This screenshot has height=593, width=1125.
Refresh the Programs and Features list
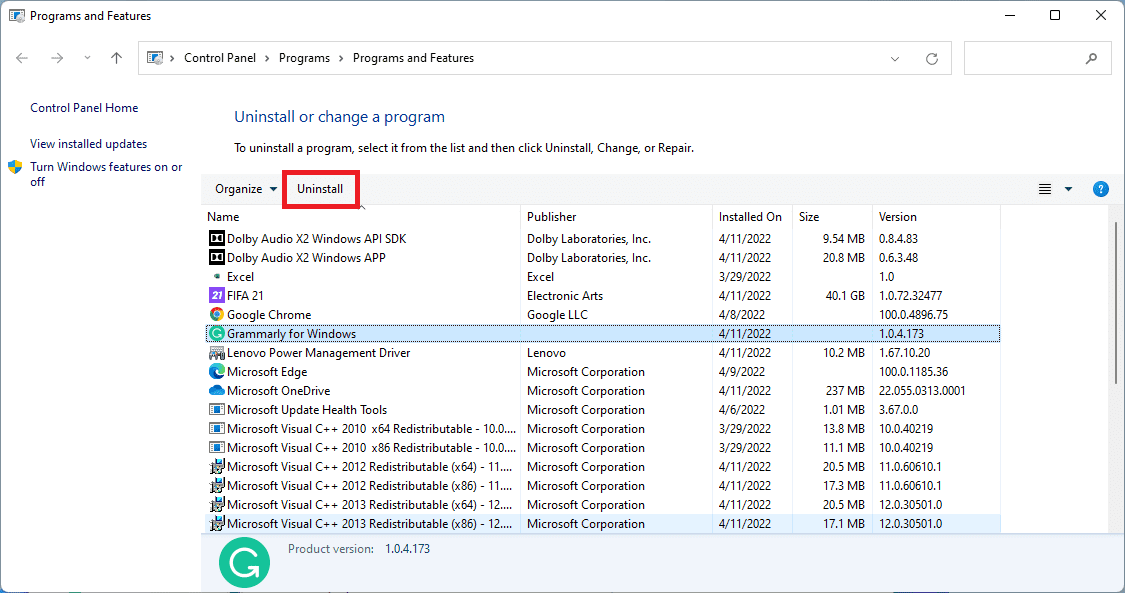pos(932,59)
